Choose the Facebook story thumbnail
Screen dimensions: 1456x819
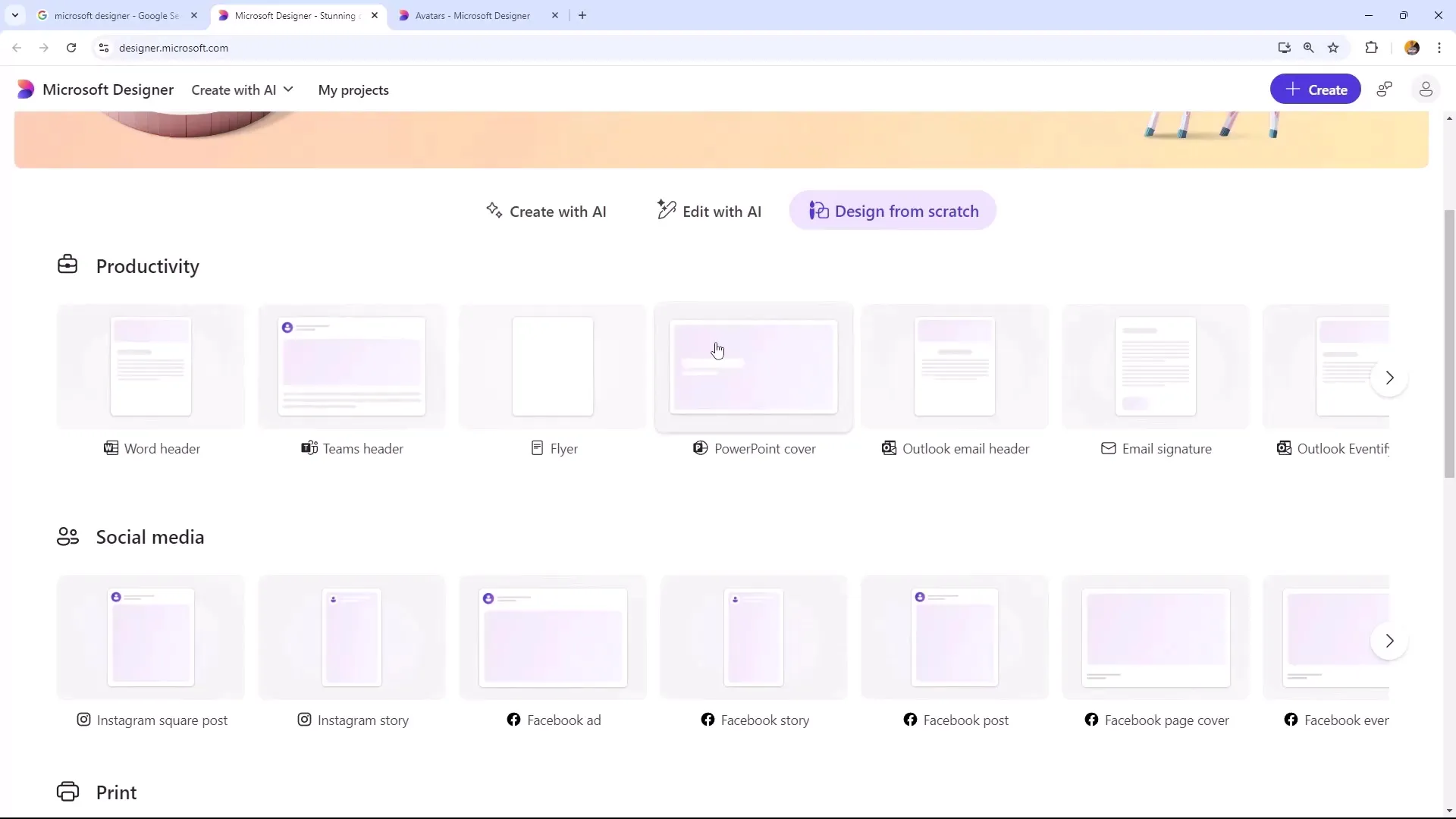[754, 638]
